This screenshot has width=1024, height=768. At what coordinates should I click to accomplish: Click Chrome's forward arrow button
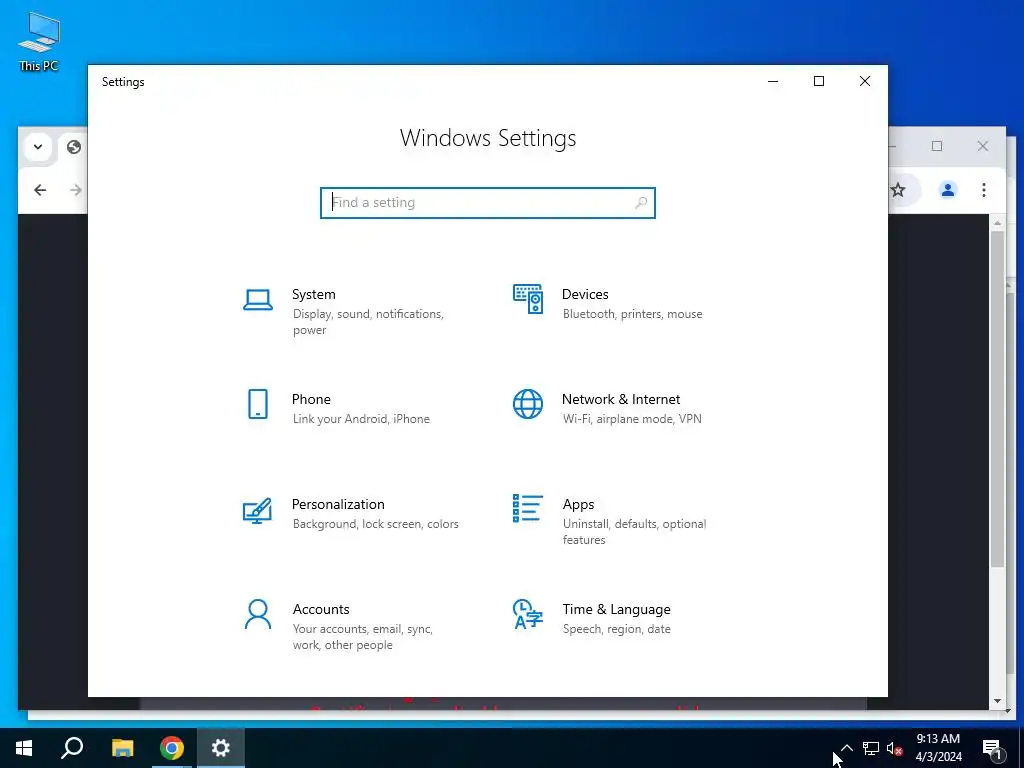click(76, 190)
